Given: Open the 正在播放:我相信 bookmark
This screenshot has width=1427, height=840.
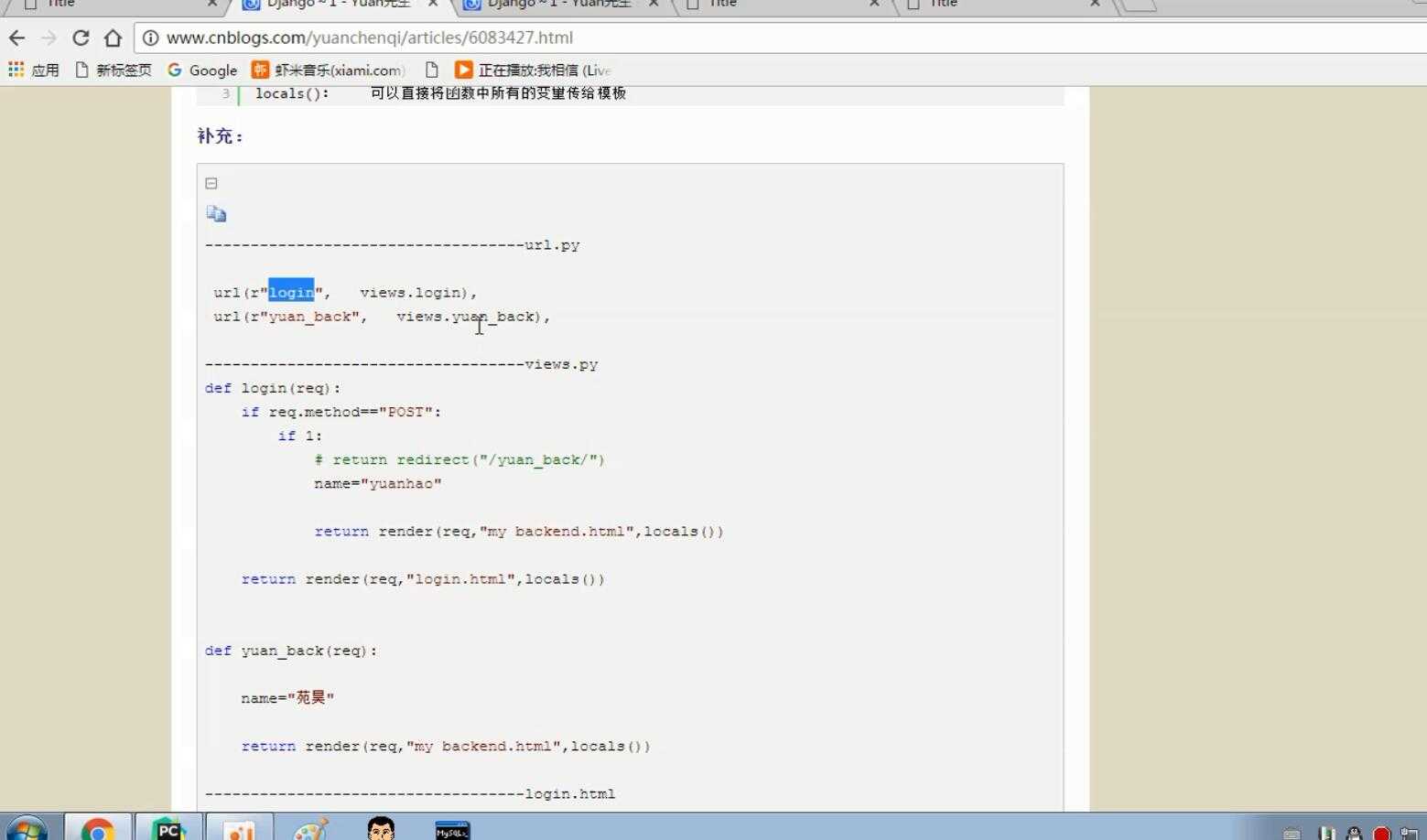Looking at the screenshot, I should pyautogui.click(x=534, y=70).
